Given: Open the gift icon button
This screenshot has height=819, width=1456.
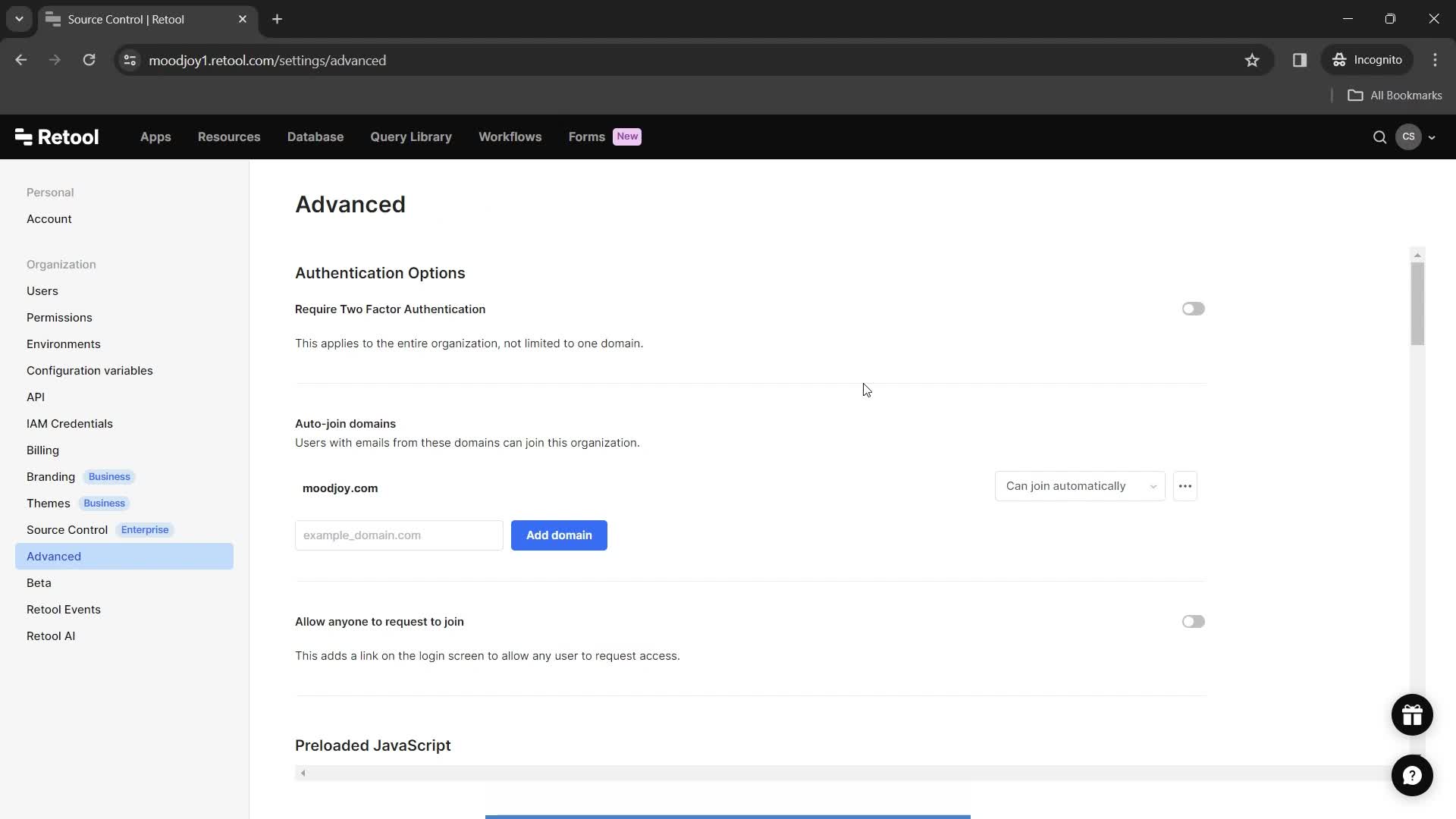Looking at the screenshot, I should click(1412, 715).
